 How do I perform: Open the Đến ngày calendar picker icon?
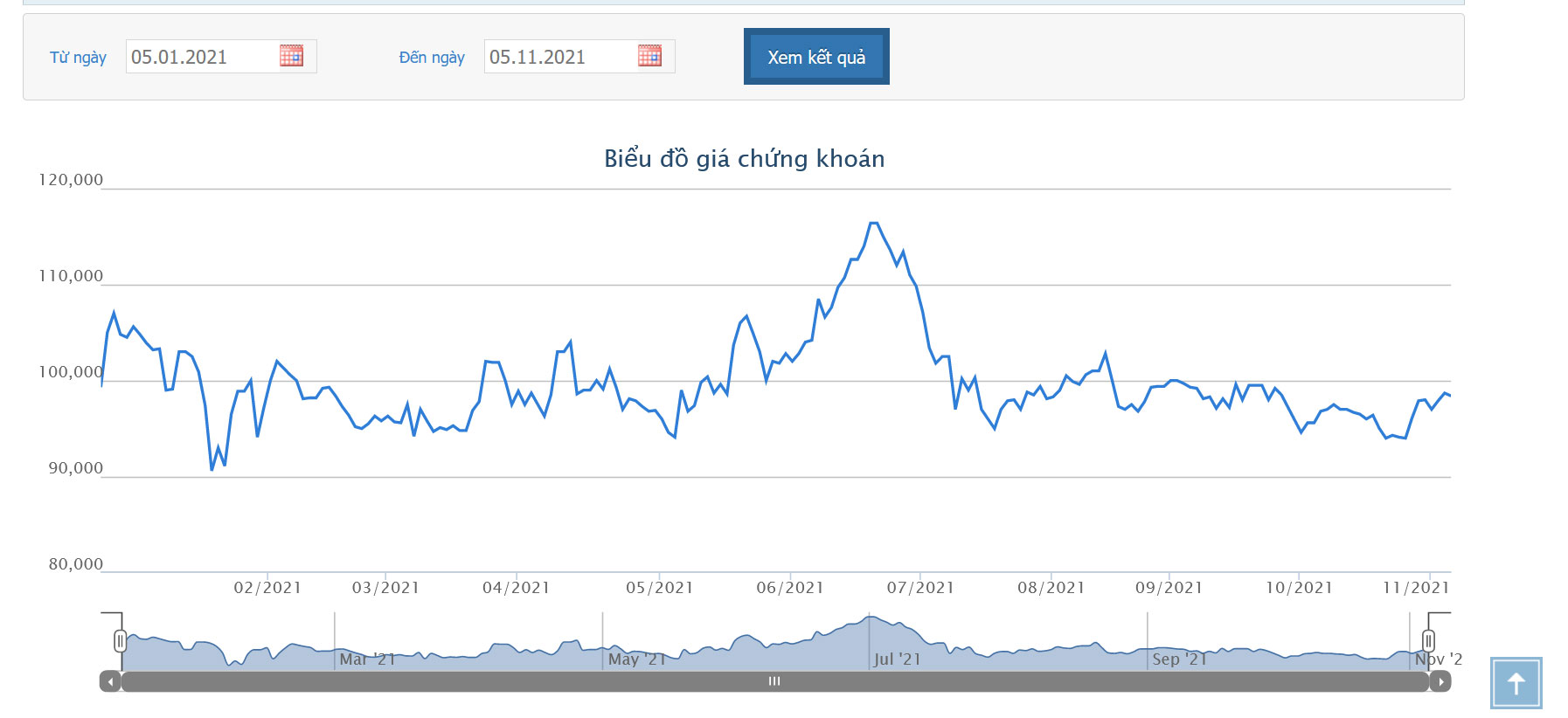pos(649,56)
